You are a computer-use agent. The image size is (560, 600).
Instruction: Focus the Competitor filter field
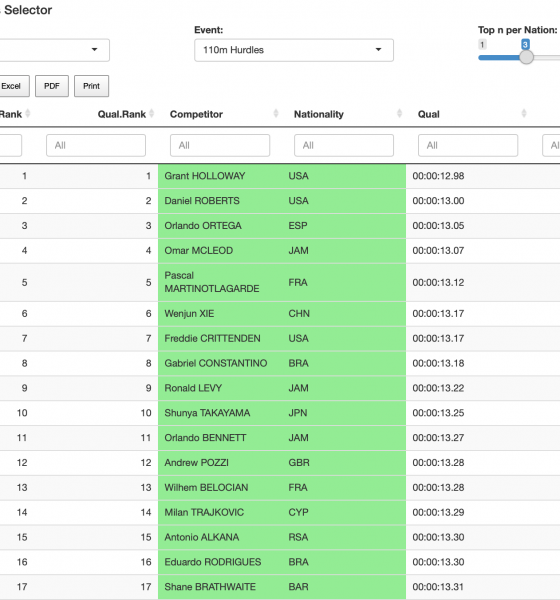[x=220, y=145]
